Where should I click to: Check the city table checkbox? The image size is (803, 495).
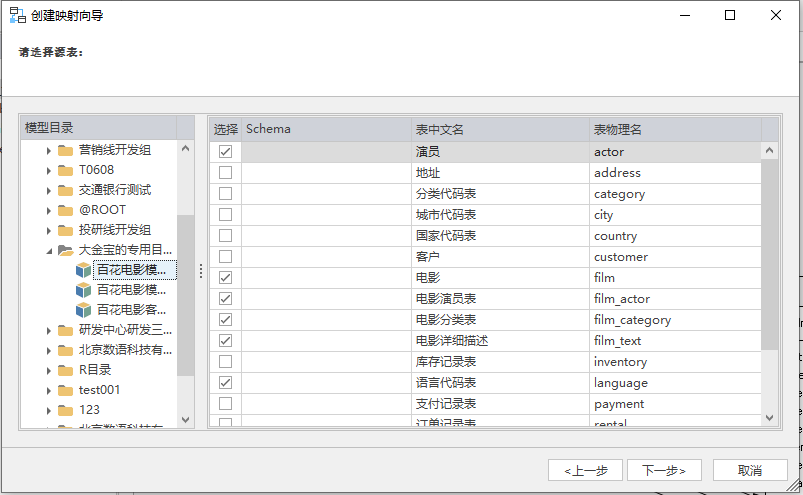pyautogui.click(x=225, y=214)
